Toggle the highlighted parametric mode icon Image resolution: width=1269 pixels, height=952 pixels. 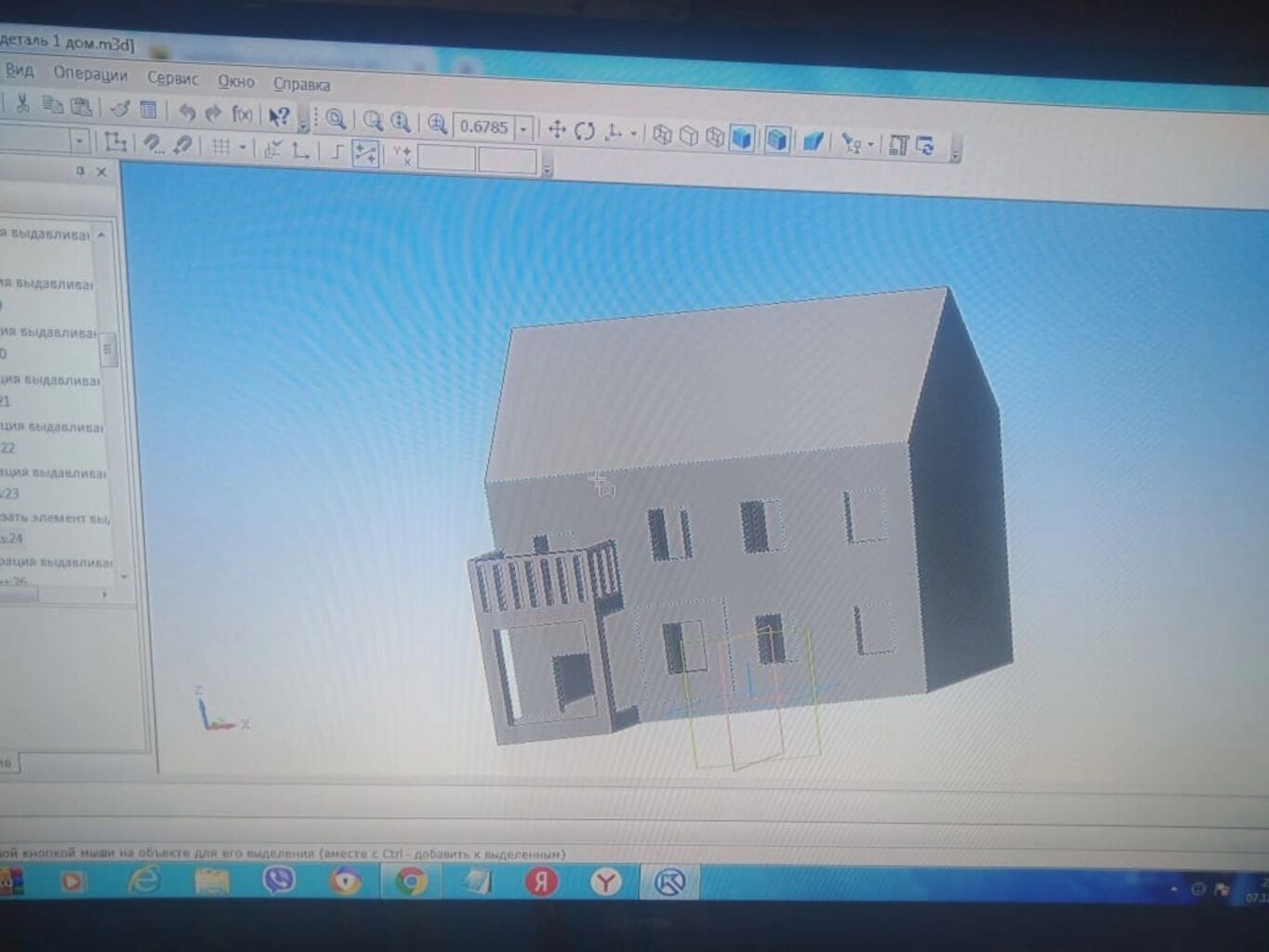365,153
